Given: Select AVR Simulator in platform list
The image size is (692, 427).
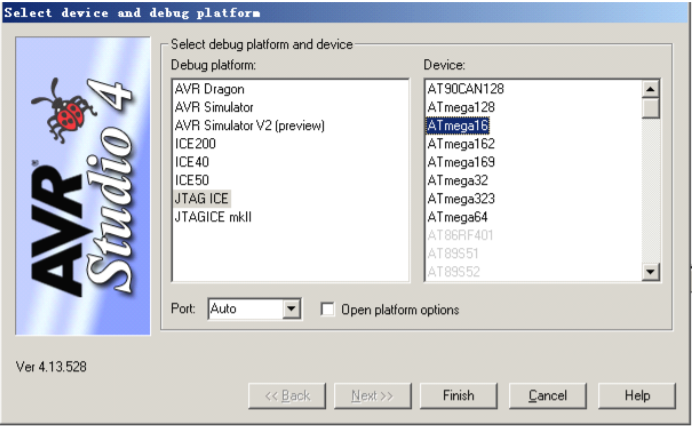Looking at the screenshot, I should [214, 107].
